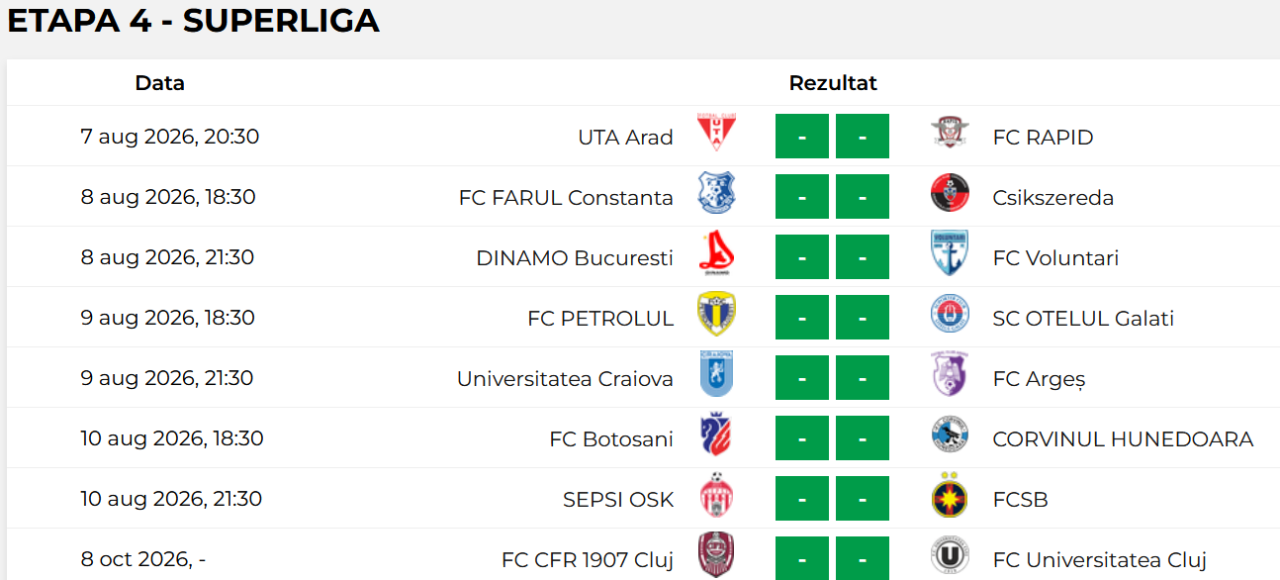This screenshot has height=580, width=1280.
Task: Open the FCSB star emblem
Action: pos(949,494)
